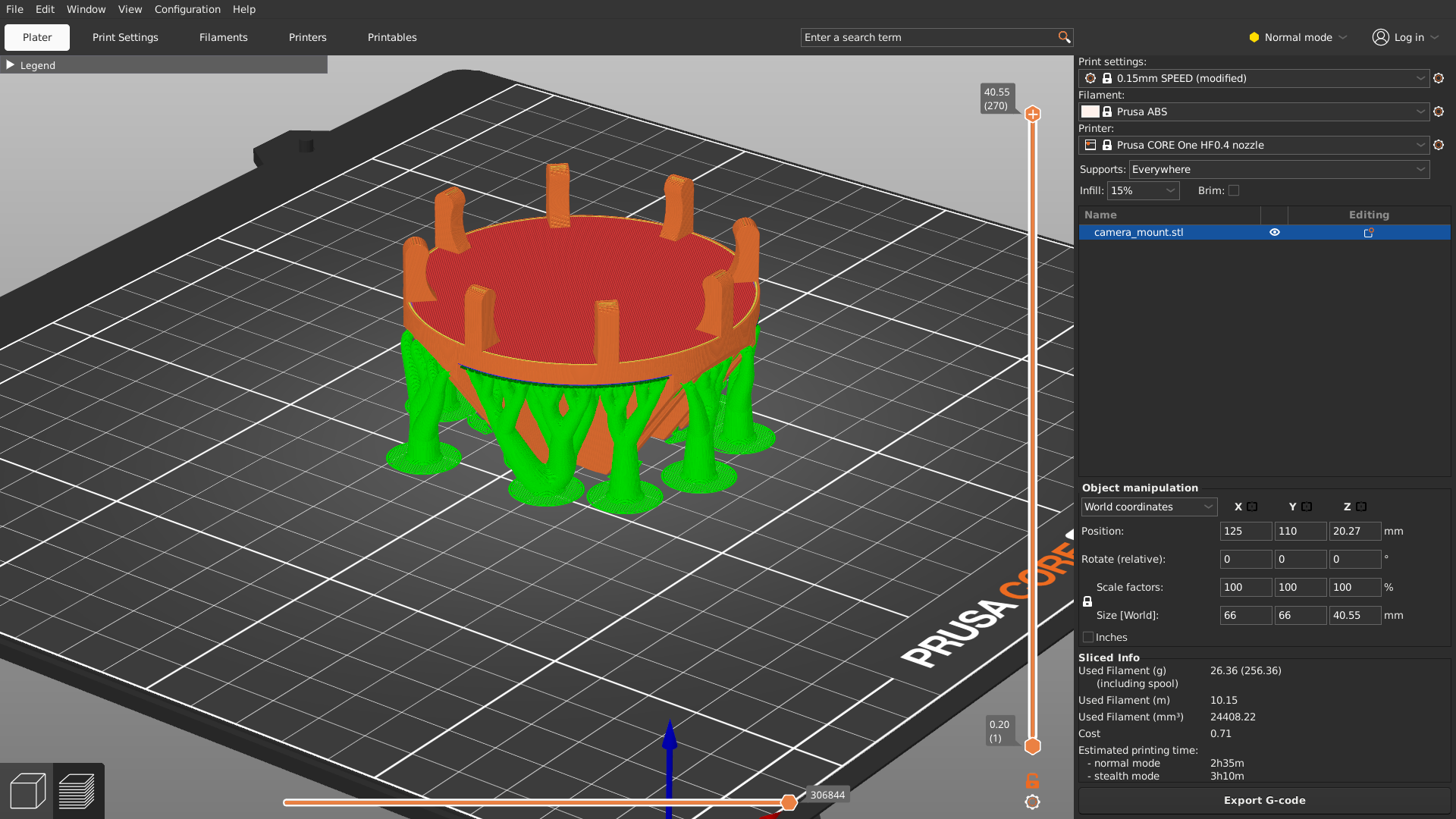The width and height of the screenshot is (1456, 819).
Task: Switch to sliced layers preview icon
Action: coord(77,791)
